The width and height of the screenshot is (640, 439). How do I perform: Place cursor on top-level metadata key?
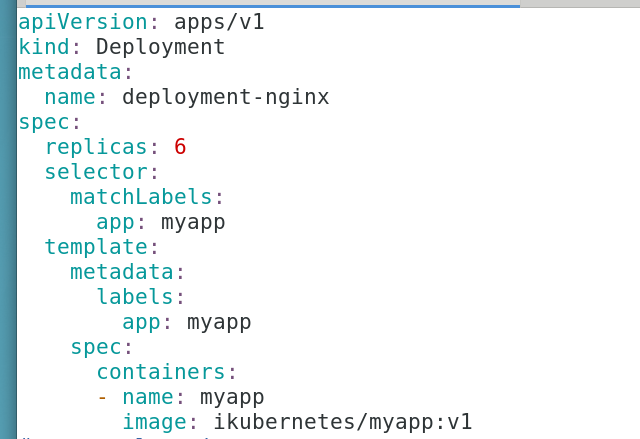(70, 72)
